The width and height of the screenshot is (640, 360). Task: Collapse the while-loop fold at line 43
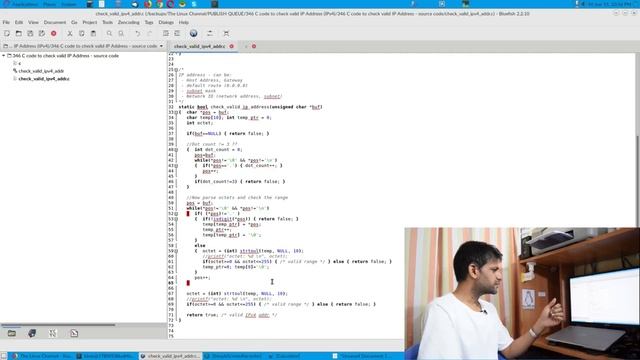[176, 166]
